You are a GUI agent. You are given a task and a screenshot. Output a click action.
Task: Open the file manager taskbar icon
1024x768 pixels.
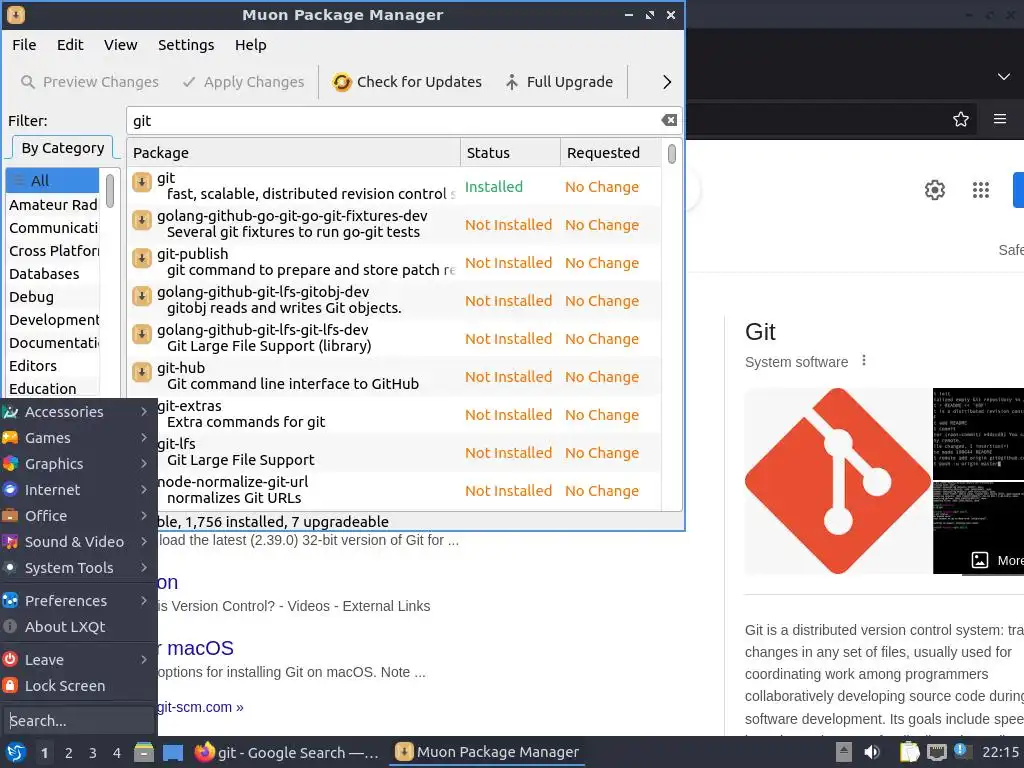click(x=144, y=752)
